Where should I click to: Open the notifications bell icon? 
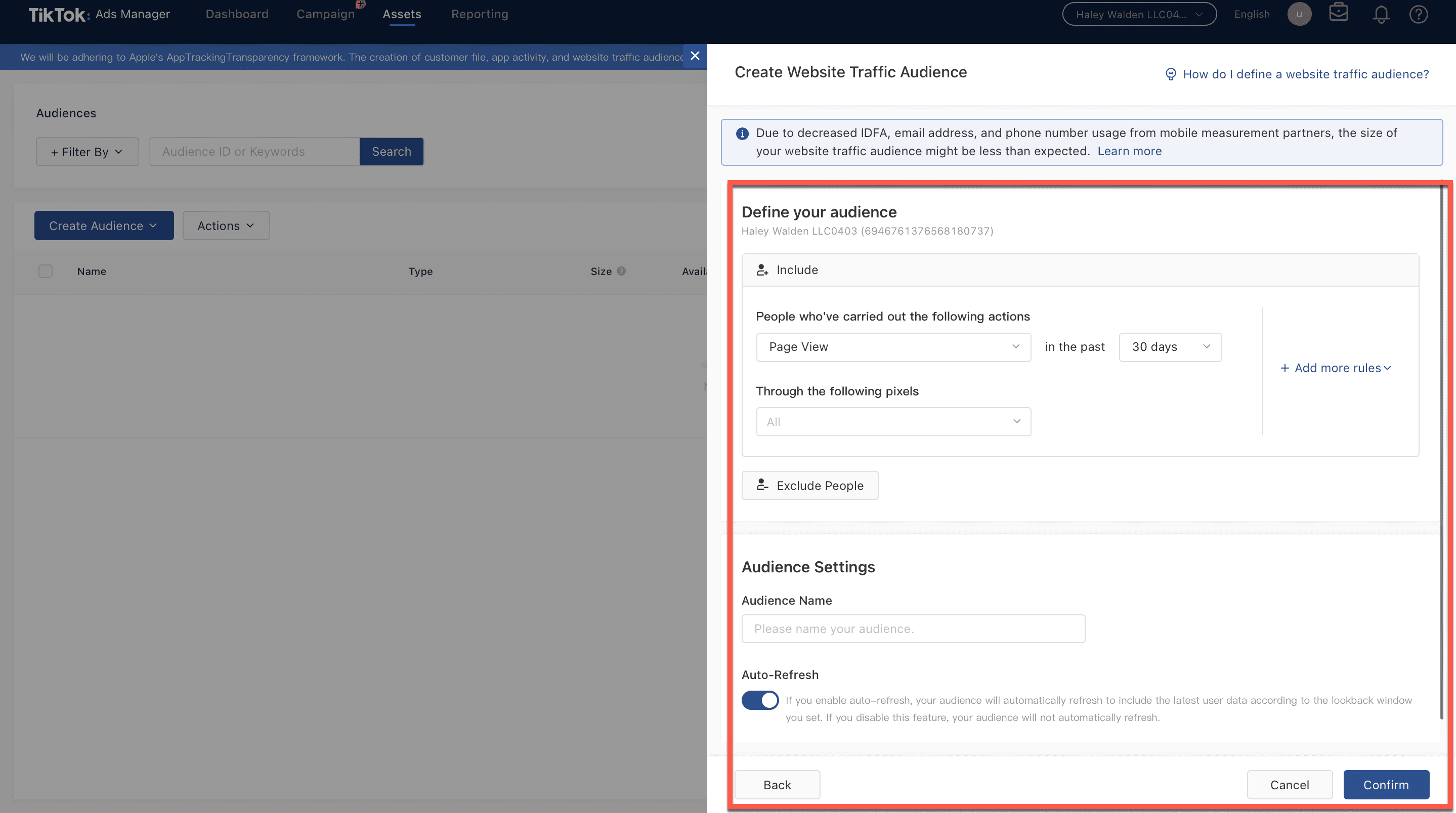[1381, 14]
